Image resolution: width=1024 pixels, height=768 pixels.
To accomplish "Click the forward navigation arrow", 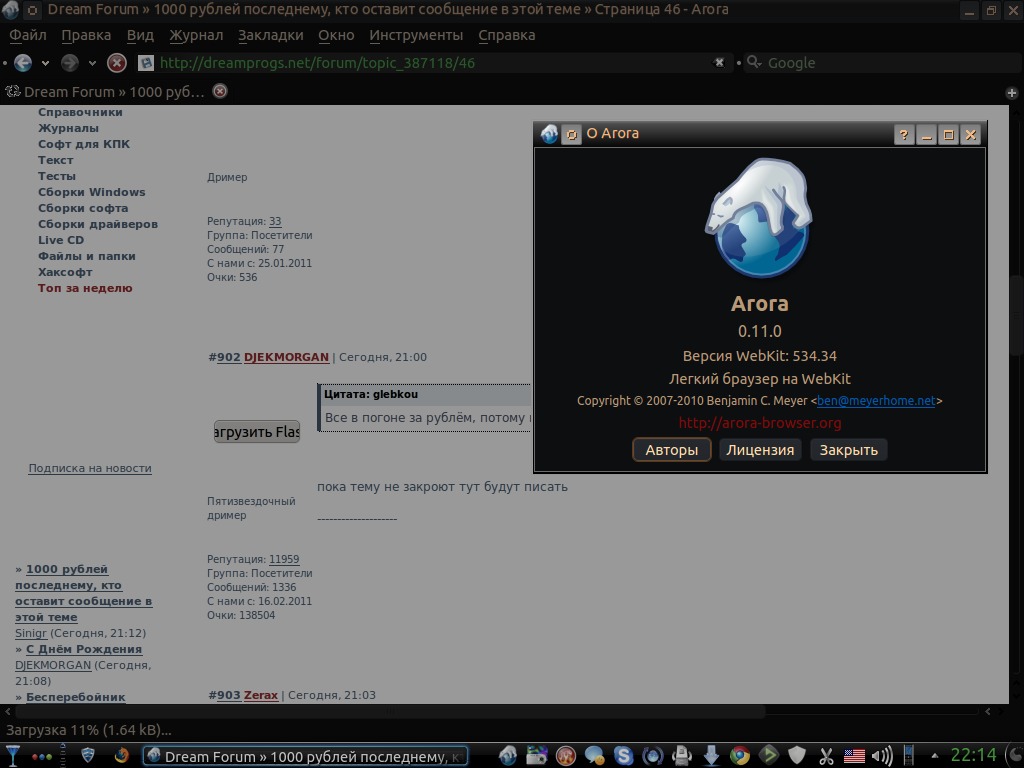I will (70, 63).
